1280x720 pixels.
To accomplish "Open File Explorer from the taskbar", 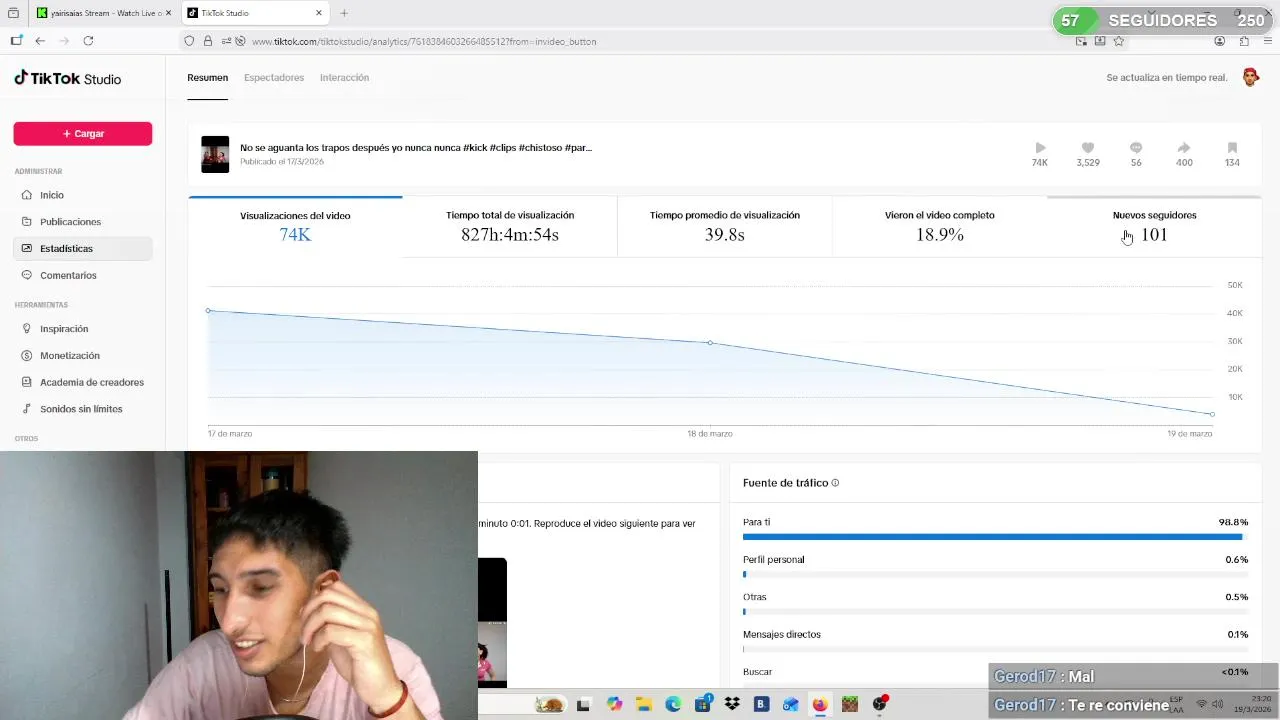I will tap(643, 704).
